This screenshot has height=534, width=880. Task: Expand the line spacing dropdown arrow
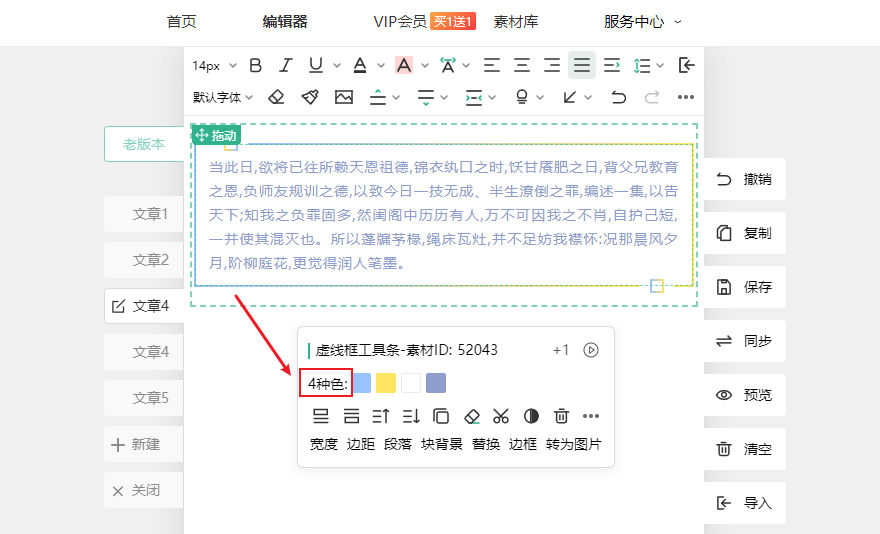click(x=660, y=66)
